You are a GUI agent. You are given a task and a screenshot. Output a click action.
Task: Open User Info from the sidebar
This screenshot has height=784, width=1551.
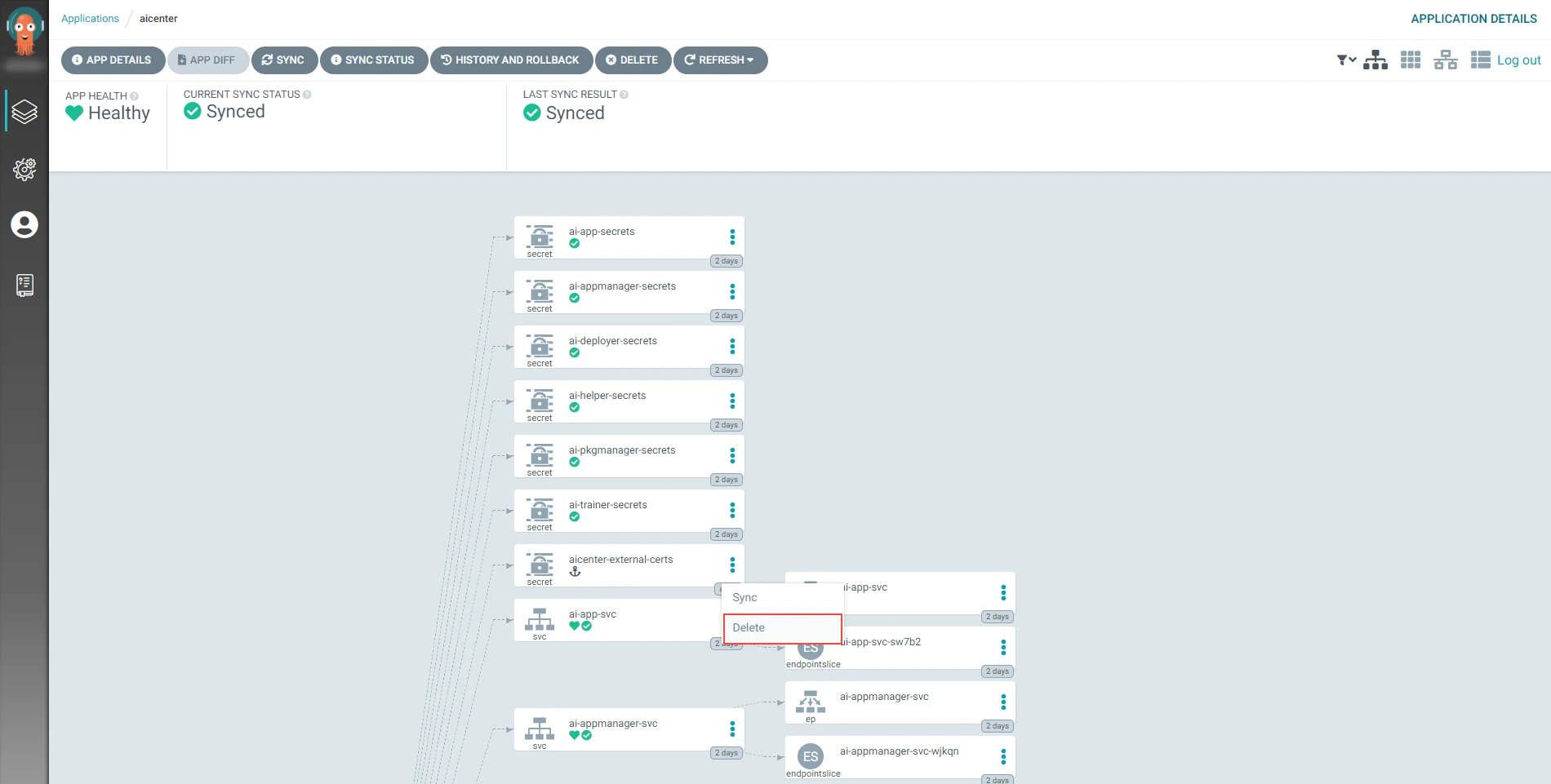point(24,224)
